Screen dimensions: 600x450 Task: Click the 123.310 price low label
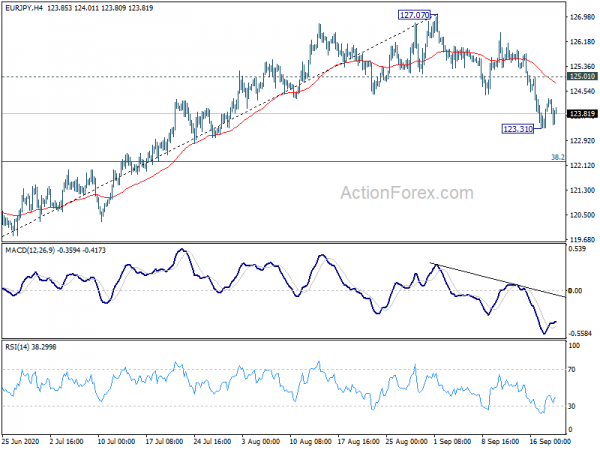pyautogui.click(x=518, y=129)
